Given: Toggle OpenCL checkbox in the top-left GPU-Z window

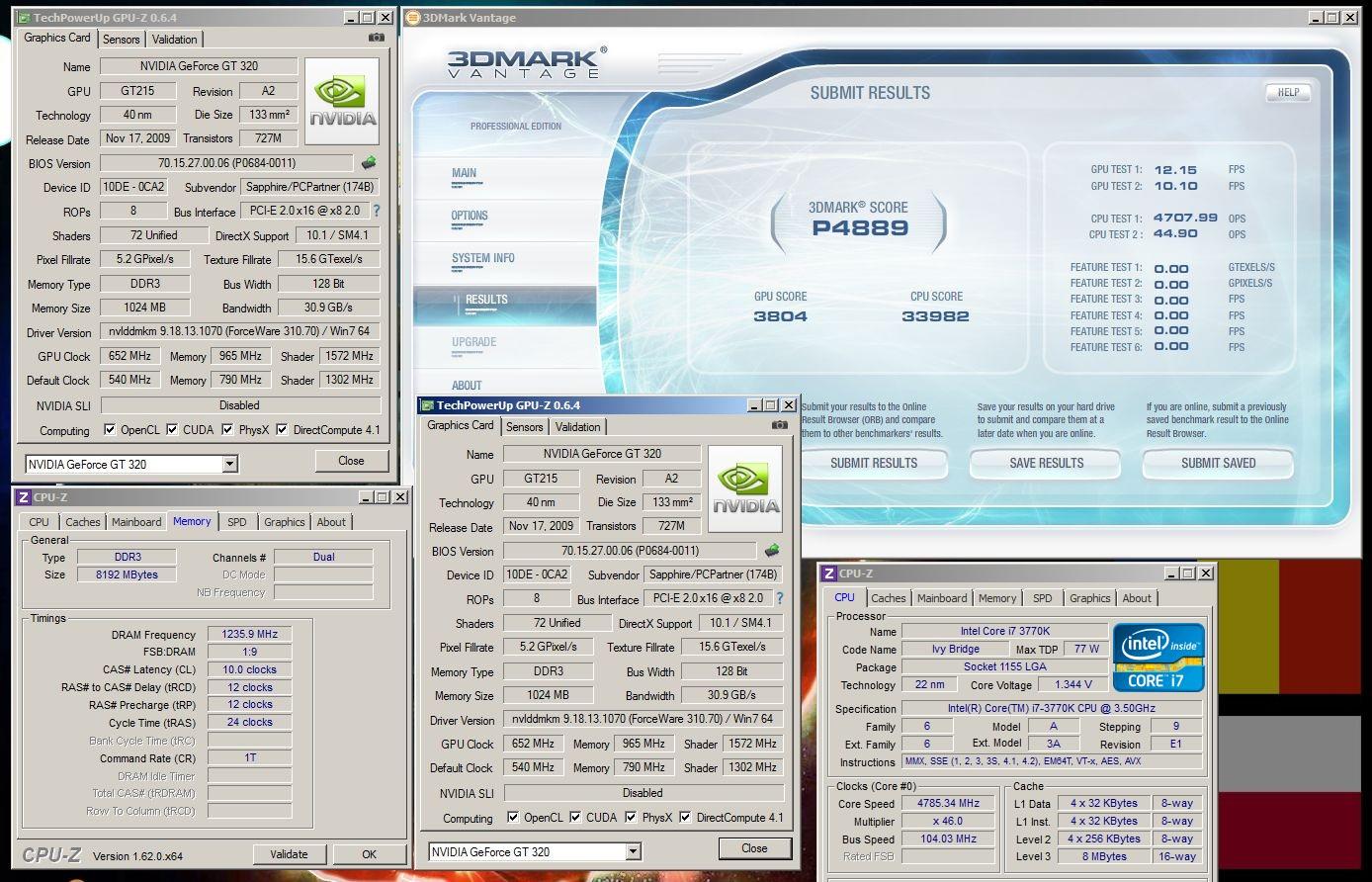Looking at the screenshot, I should point(110,430).
